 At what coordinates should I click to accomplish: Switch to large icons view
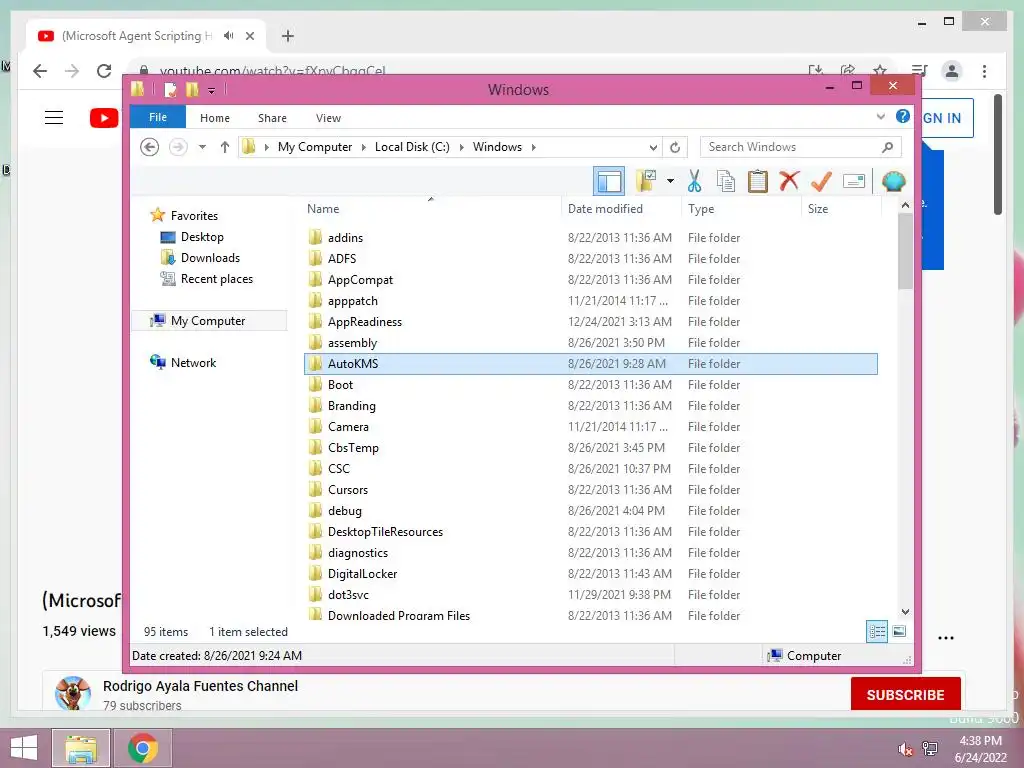click(x=899, y=631)
